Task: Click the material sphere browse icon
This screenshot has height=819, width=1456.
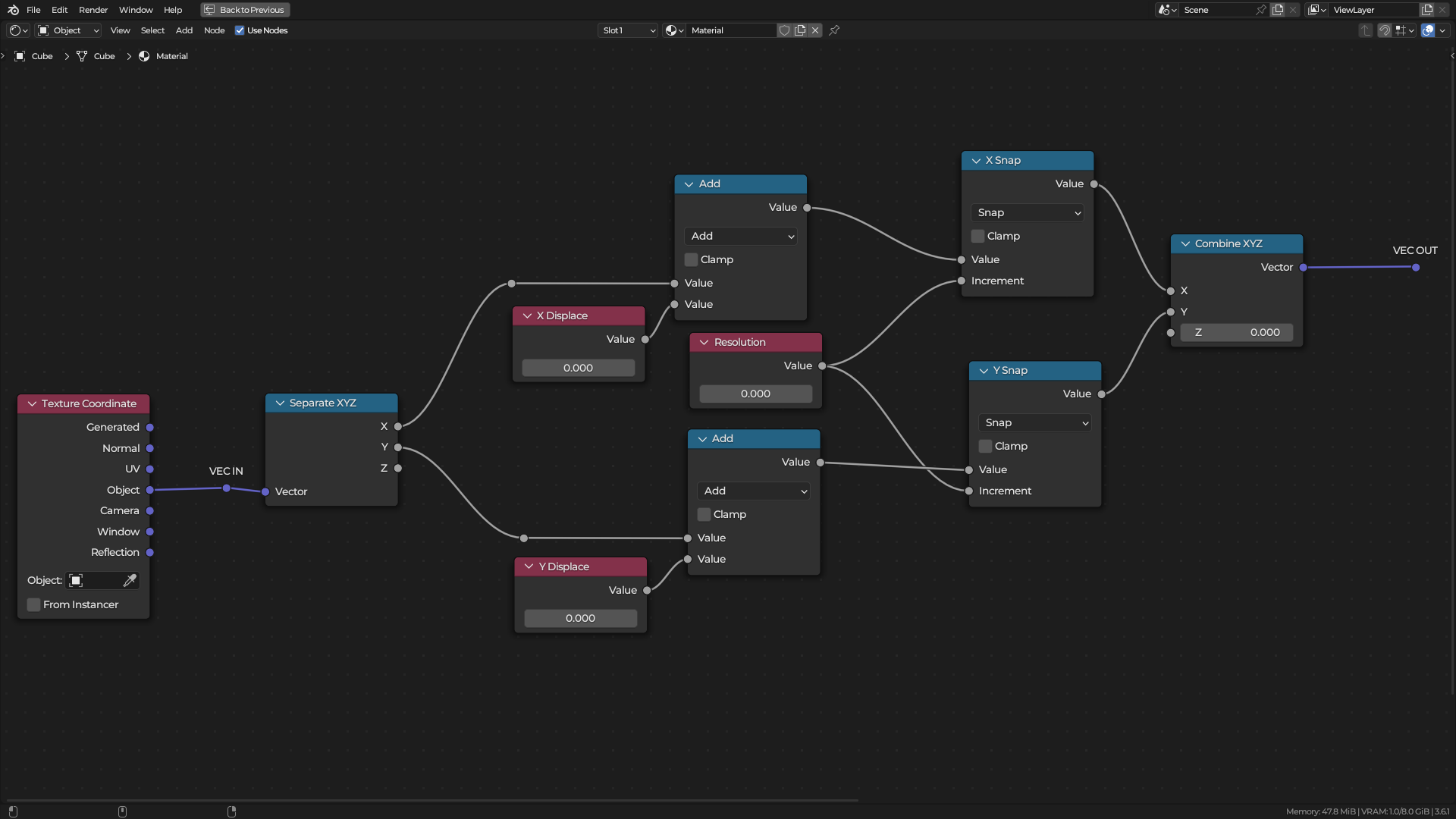Action: pyautogui.click(x=674, y=30)
